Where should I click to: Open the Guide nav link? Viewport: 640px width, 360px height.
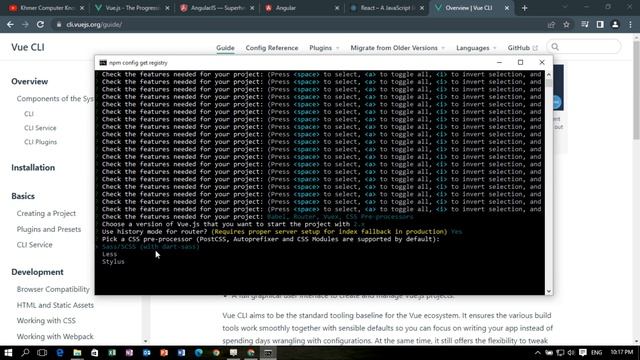pos(225,48)
